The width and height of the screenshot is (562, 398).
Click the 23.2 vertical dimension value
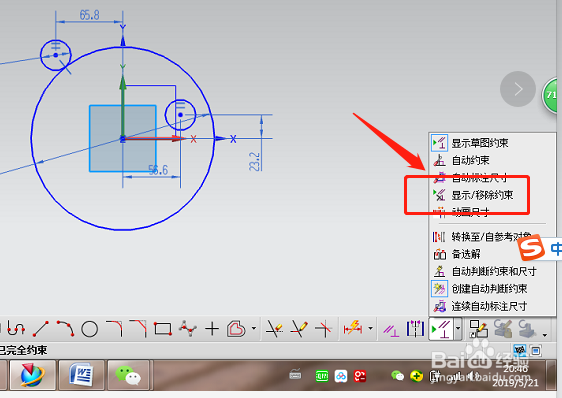point(254,161)
